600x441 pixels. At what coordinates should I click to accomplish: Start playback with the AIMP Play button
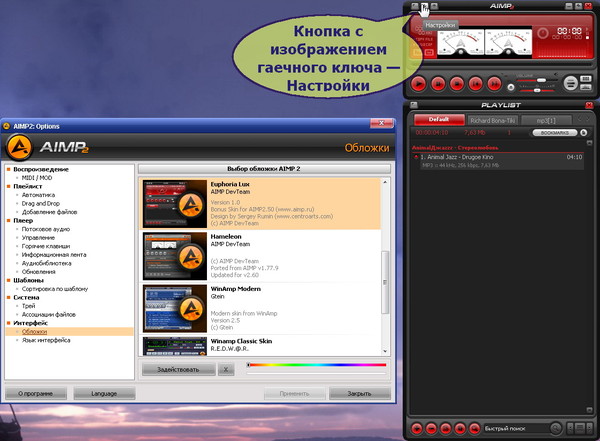(x=418, y=83)
